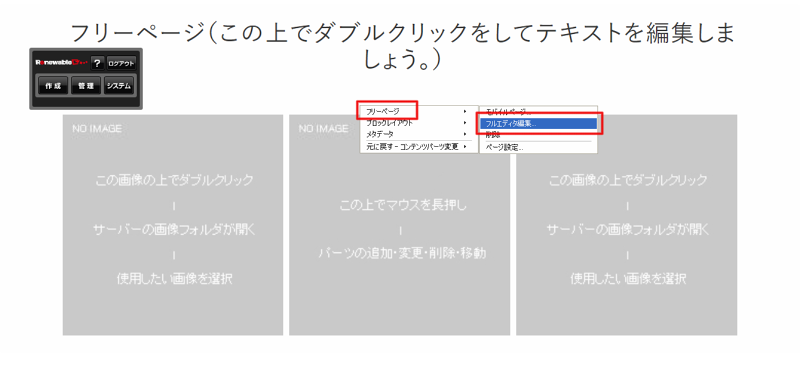Choose フルエディタ編集... in the submenu
Image resolution: width=800 pixels, height=388 pixels.
tap(538, 124)
